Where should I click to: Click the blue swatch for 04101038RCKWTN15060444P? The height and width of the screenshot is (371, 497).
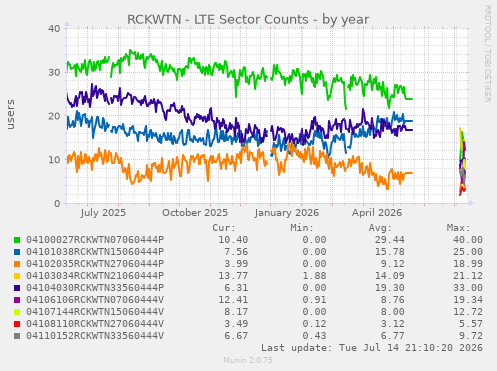pos(17,252)
